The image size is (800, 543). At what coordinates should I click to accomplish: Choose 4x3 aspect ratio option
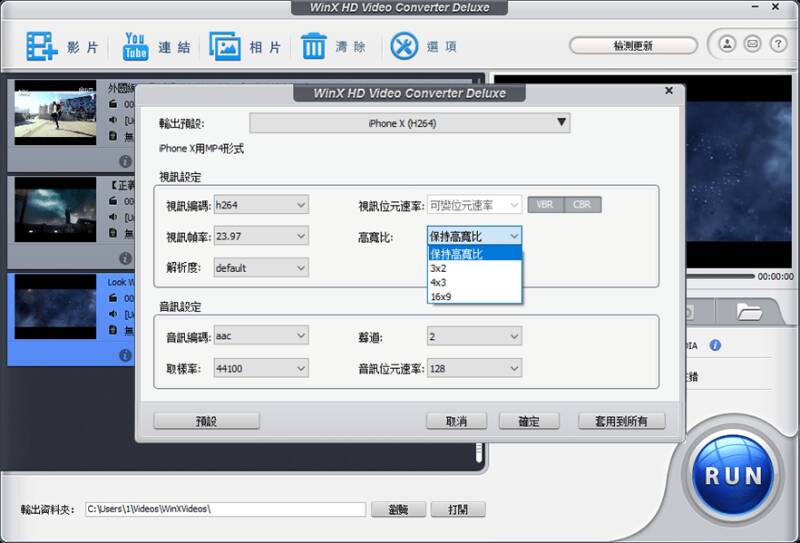click(474, 282)
